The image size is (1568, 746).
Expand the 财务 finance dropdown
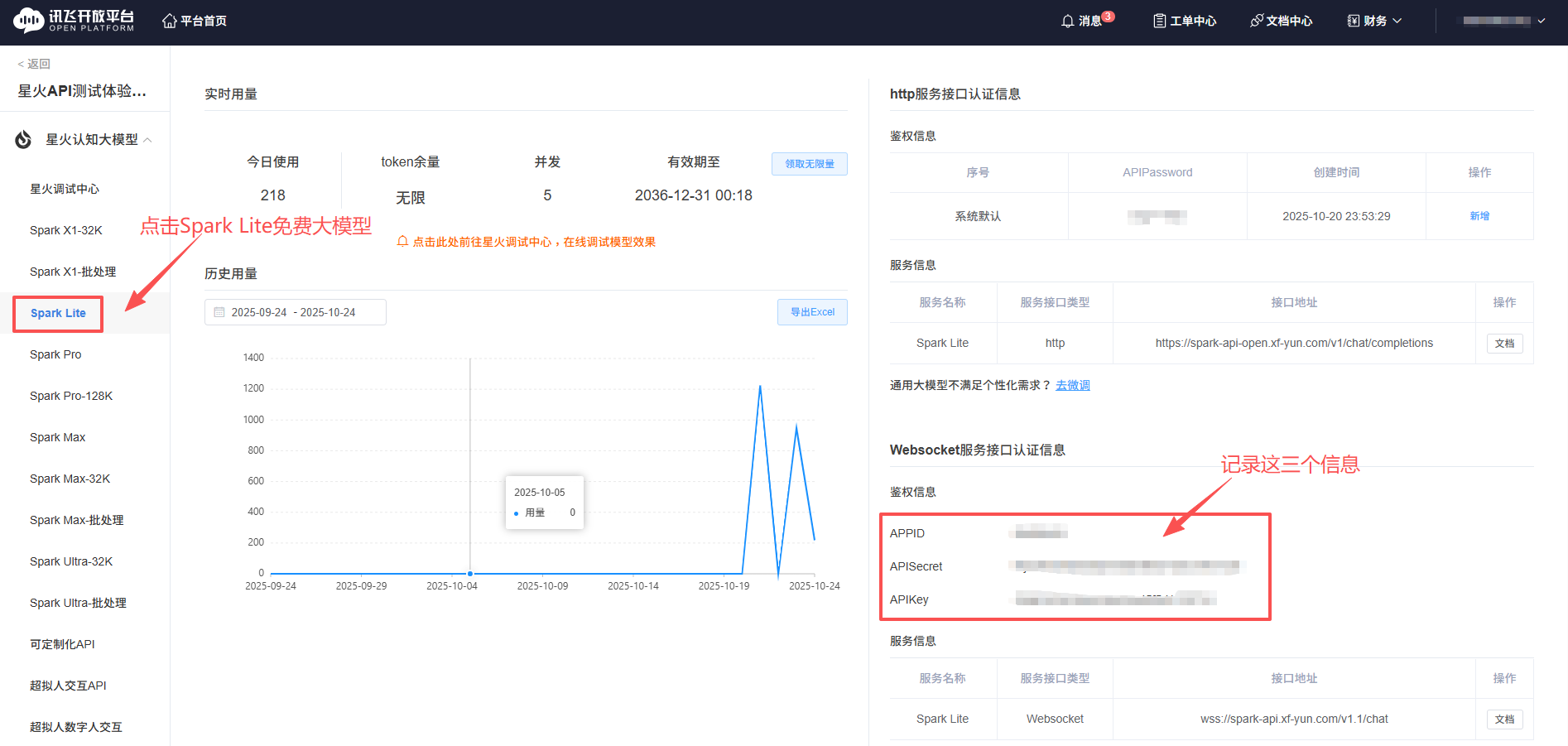pos(1374,21)
